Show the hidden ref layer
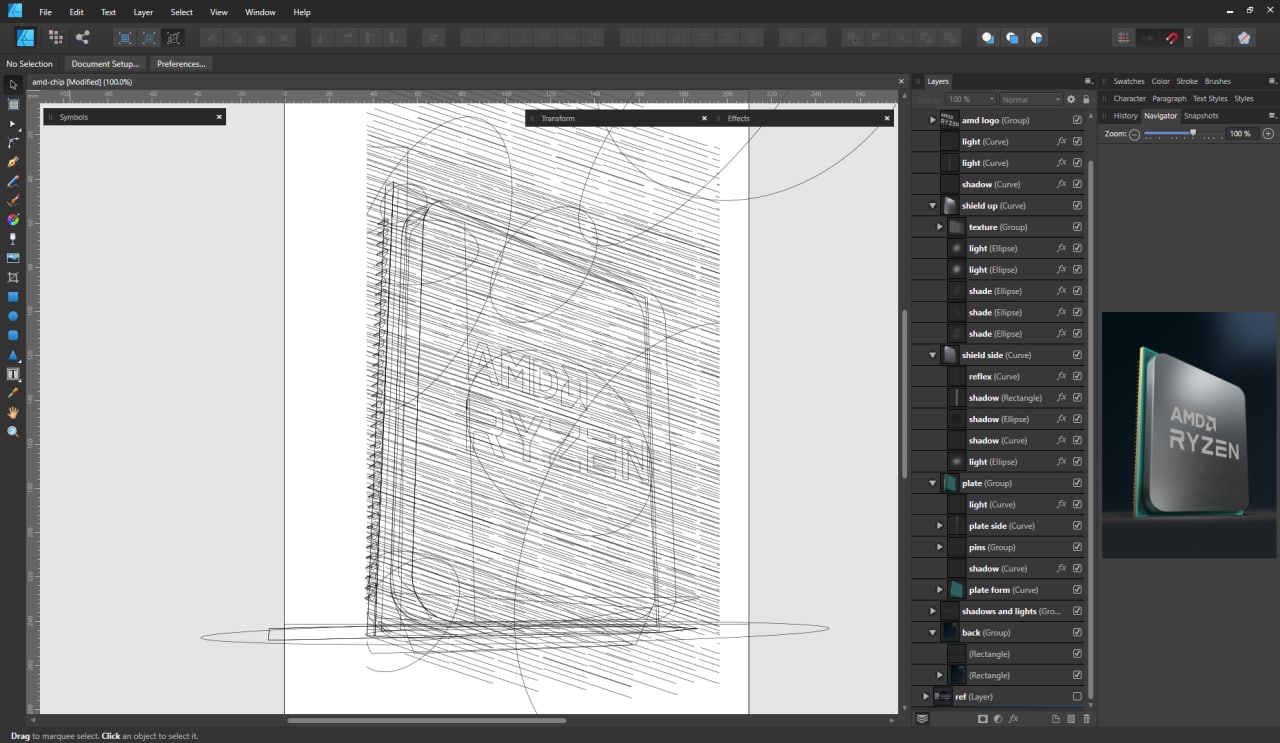The height and width of the screenshot is (743, 1280). (x=1077, y=696)
